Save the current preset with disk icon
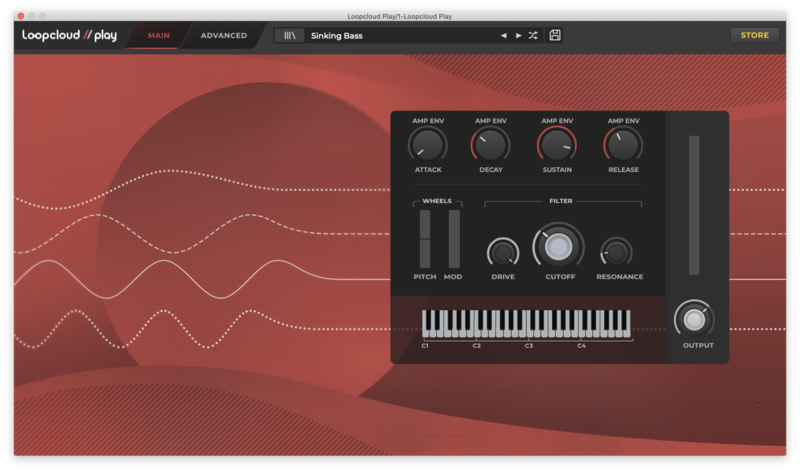The height and width of the screenshot is (472, 800). point(555,36)
